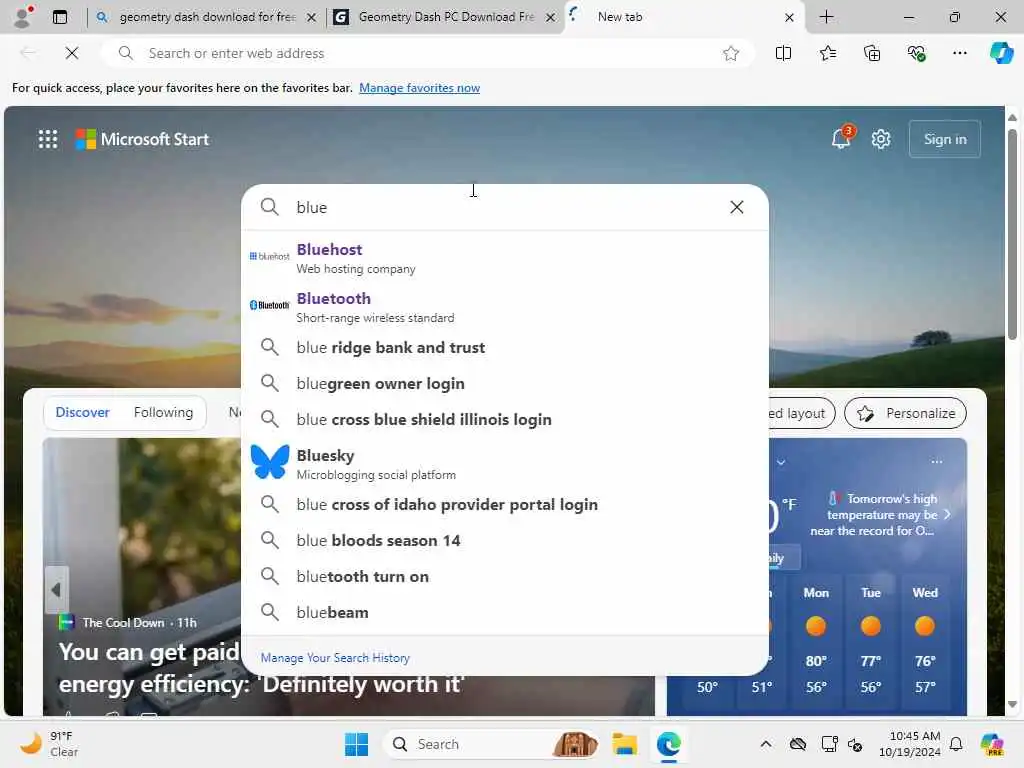The image size is (1024, 768).
Task: Select the Following feed tab
Action: tap(163, 413)
